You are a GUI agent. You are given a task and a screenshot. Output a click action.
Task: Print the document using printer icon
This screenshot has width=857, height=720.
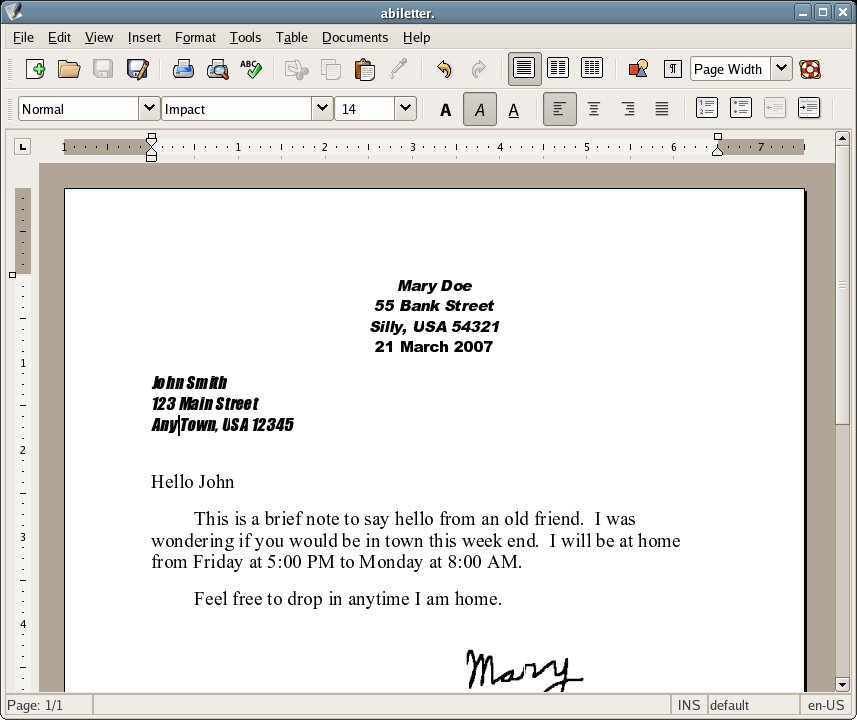coord(183,69)
